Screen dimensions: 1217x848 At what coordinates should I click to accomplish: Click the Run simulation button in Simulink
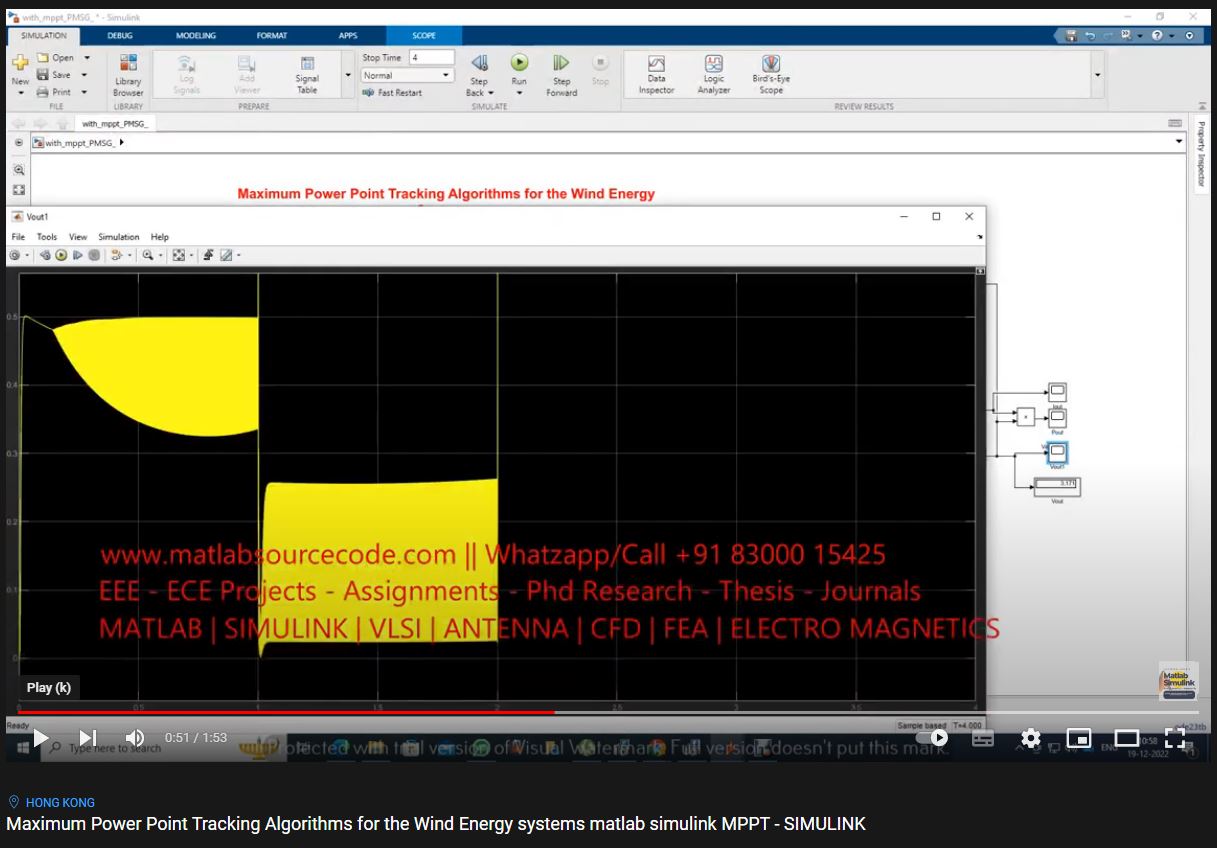pos(519,64)
